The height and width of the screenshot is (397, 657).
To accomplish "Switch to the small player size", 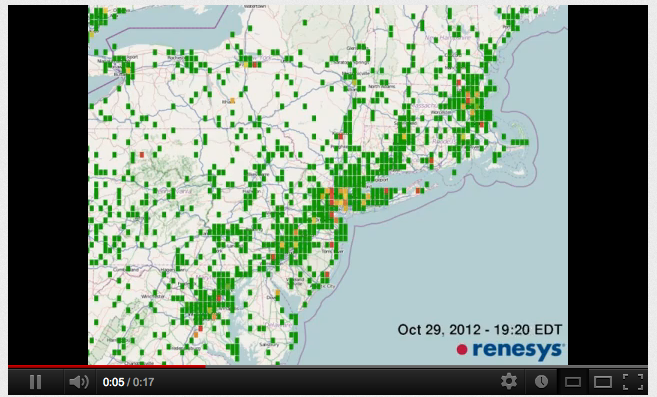I will click(x=572, y=382).
